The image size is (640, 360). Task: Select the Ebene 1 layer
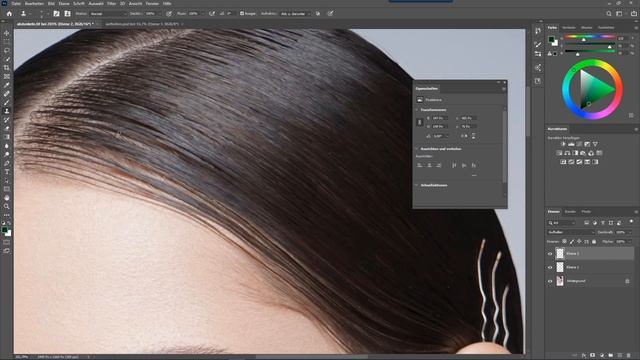pos(590,267)
